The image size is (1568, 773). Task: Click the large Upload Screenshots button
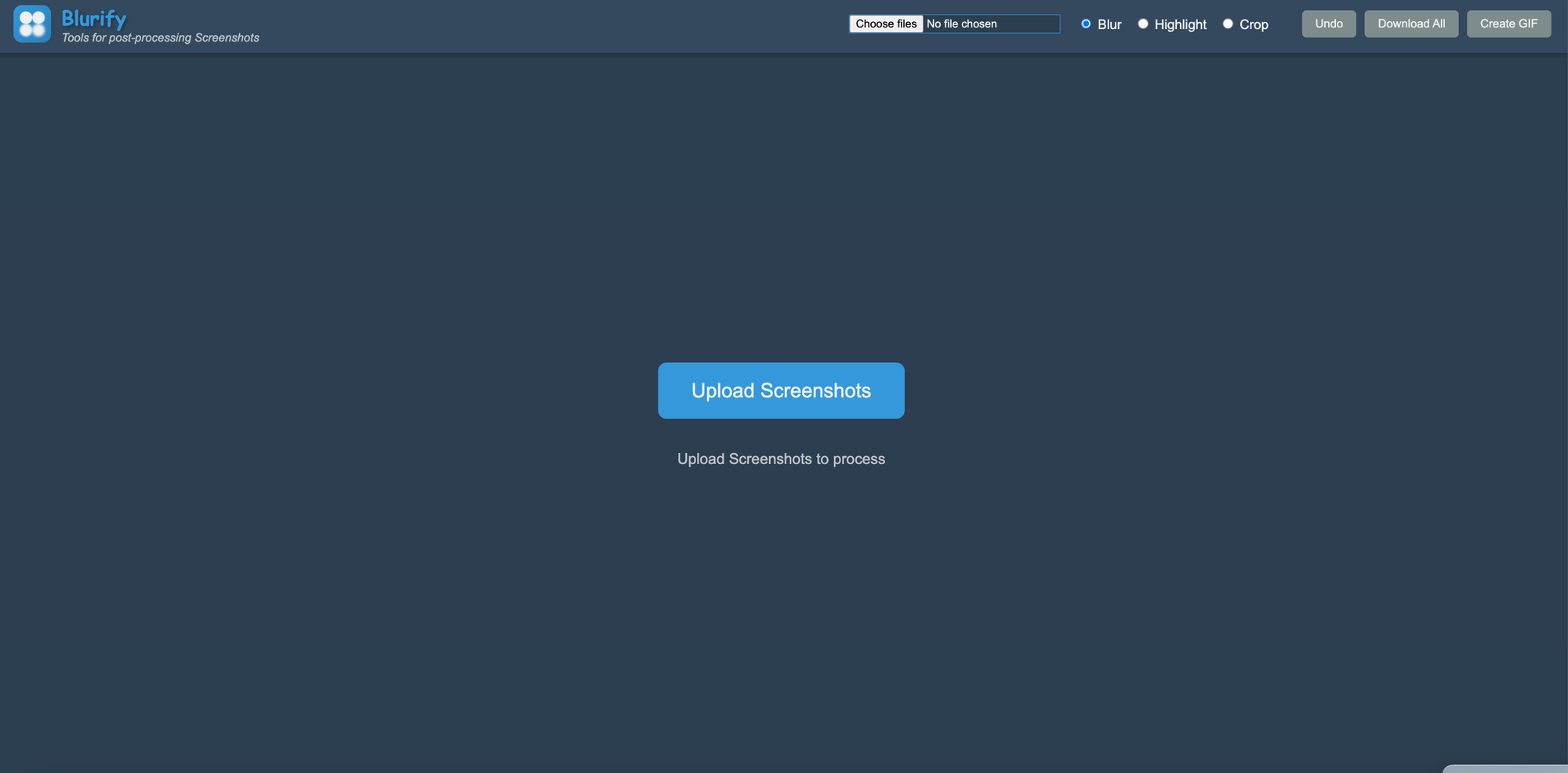[781, 390]
